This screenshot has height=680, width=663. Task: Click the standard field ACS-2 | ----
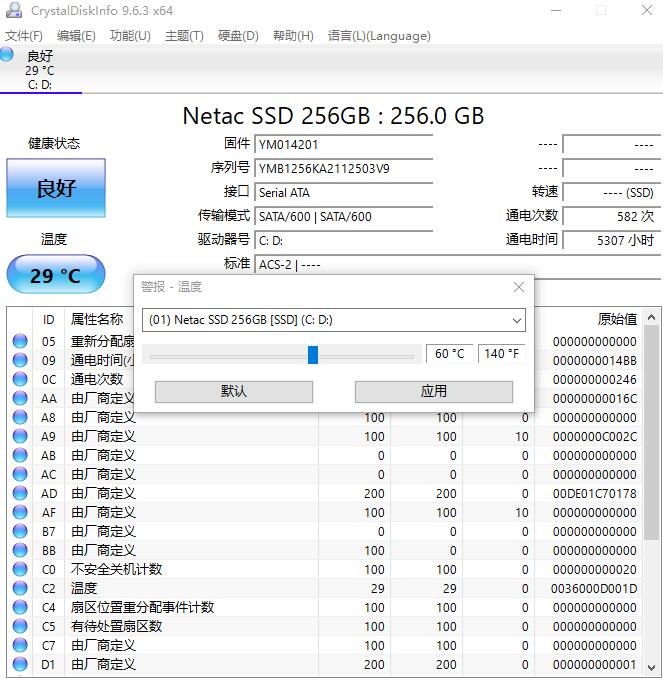[457, 264]
